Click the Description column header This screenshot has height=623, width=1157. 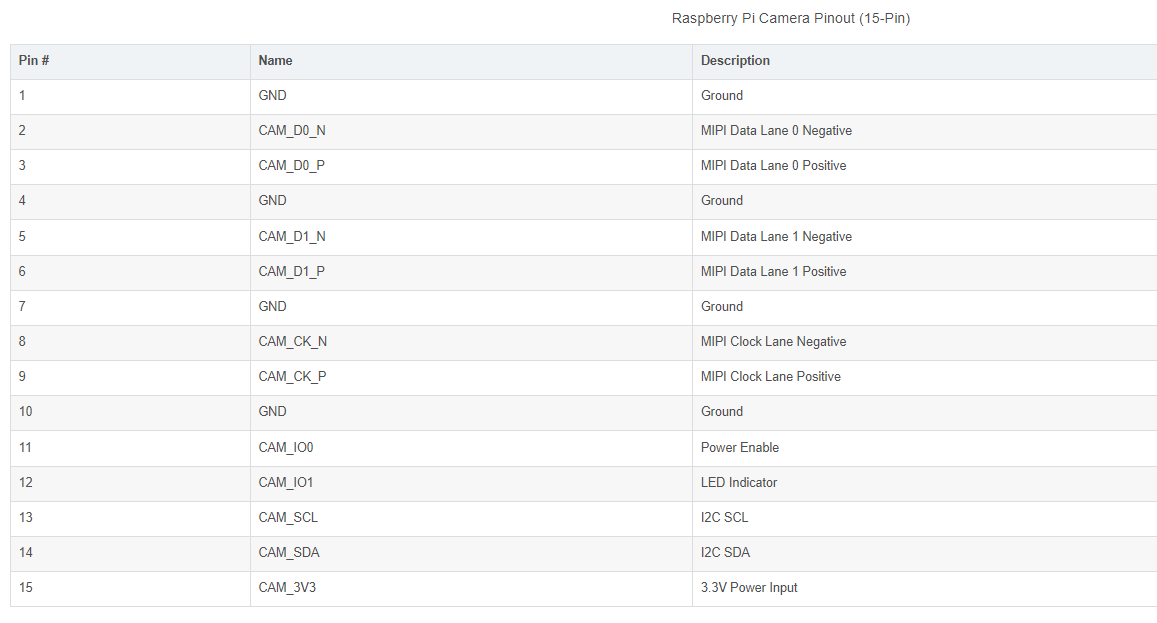click(x=735, y=61)
